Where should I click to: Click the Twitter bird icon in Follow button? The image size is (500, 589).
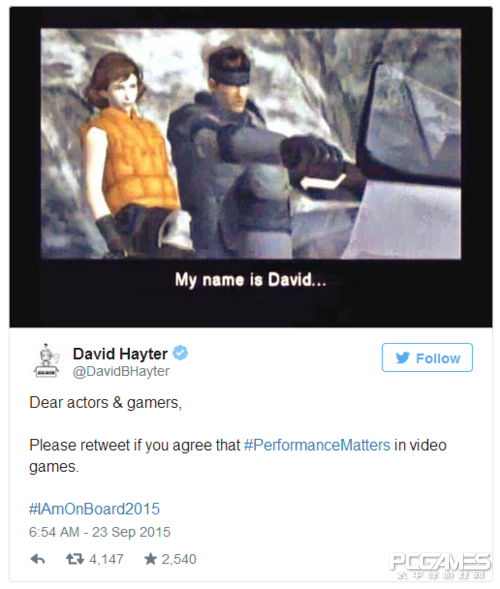coord(402,358)
